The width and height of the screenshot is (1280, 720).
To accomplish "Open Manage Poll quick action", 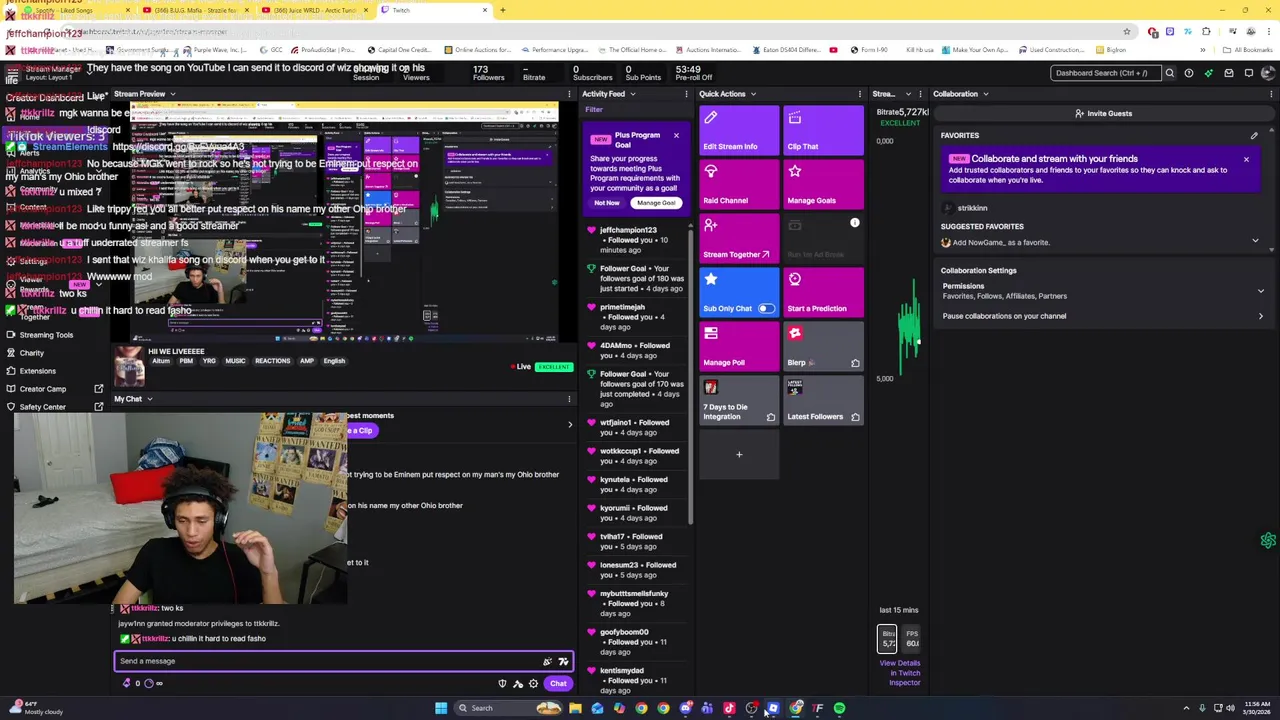I will (739, 346).
